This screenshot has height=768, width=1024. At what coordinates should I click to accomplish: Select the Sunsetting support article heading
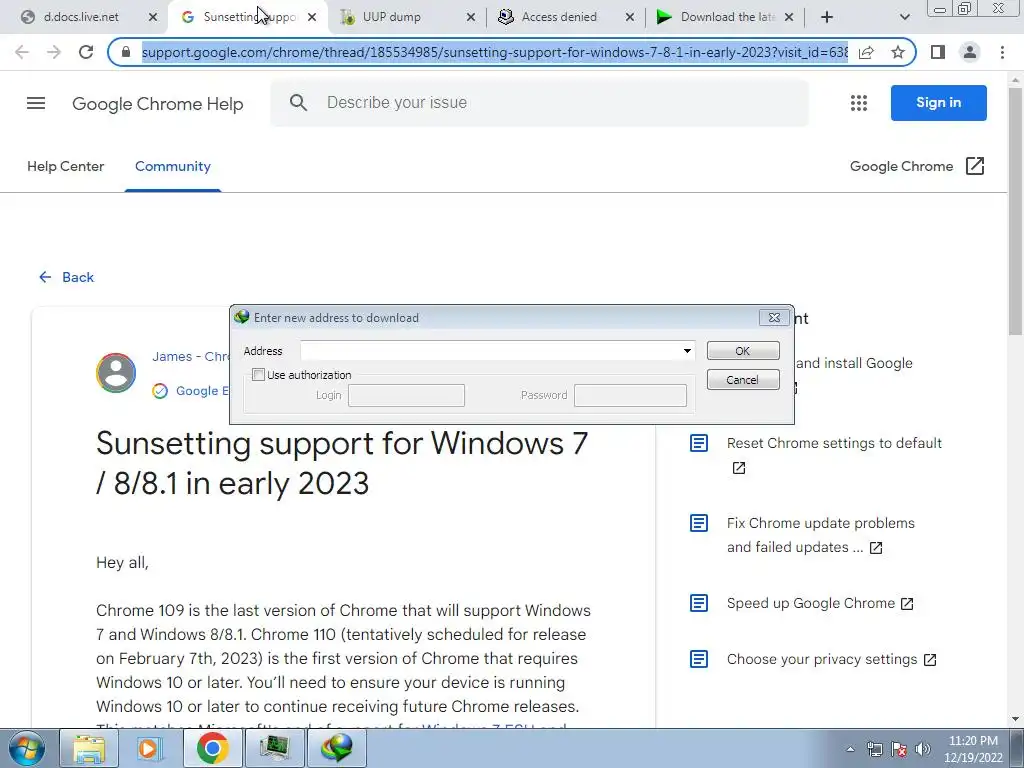[342, 463]
